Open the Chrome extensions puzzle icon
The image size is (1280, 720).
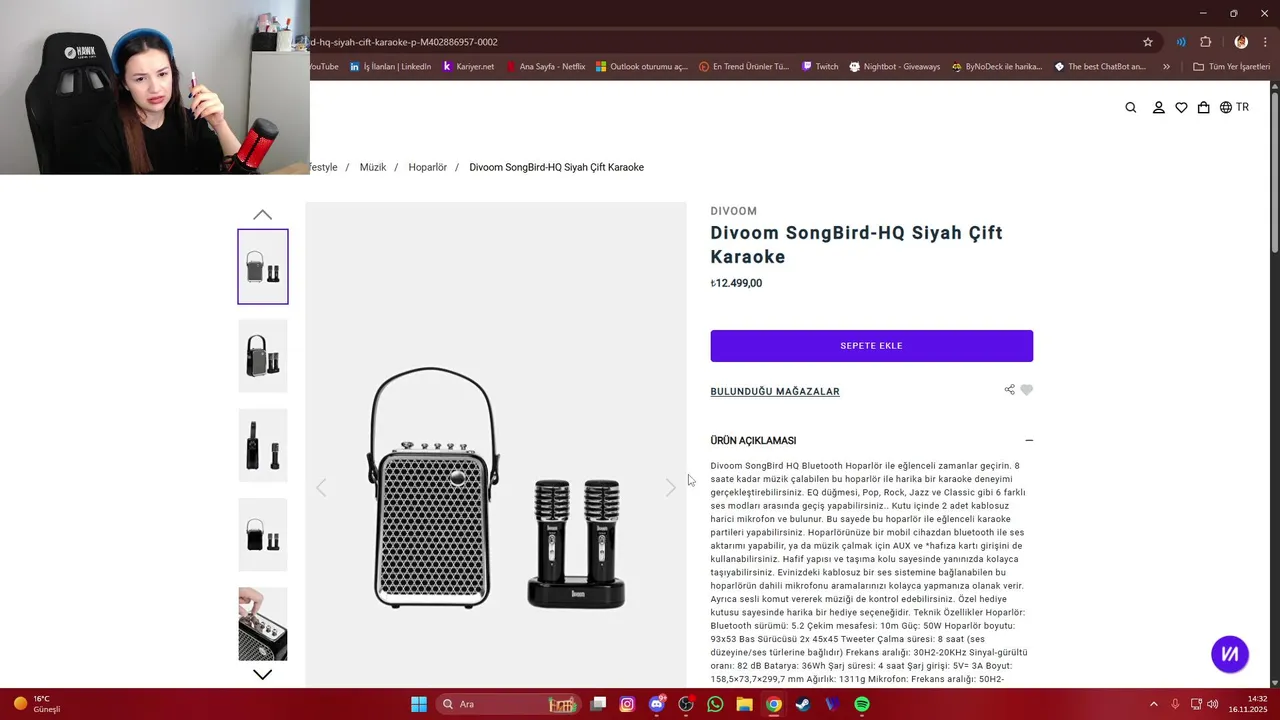1205,42
